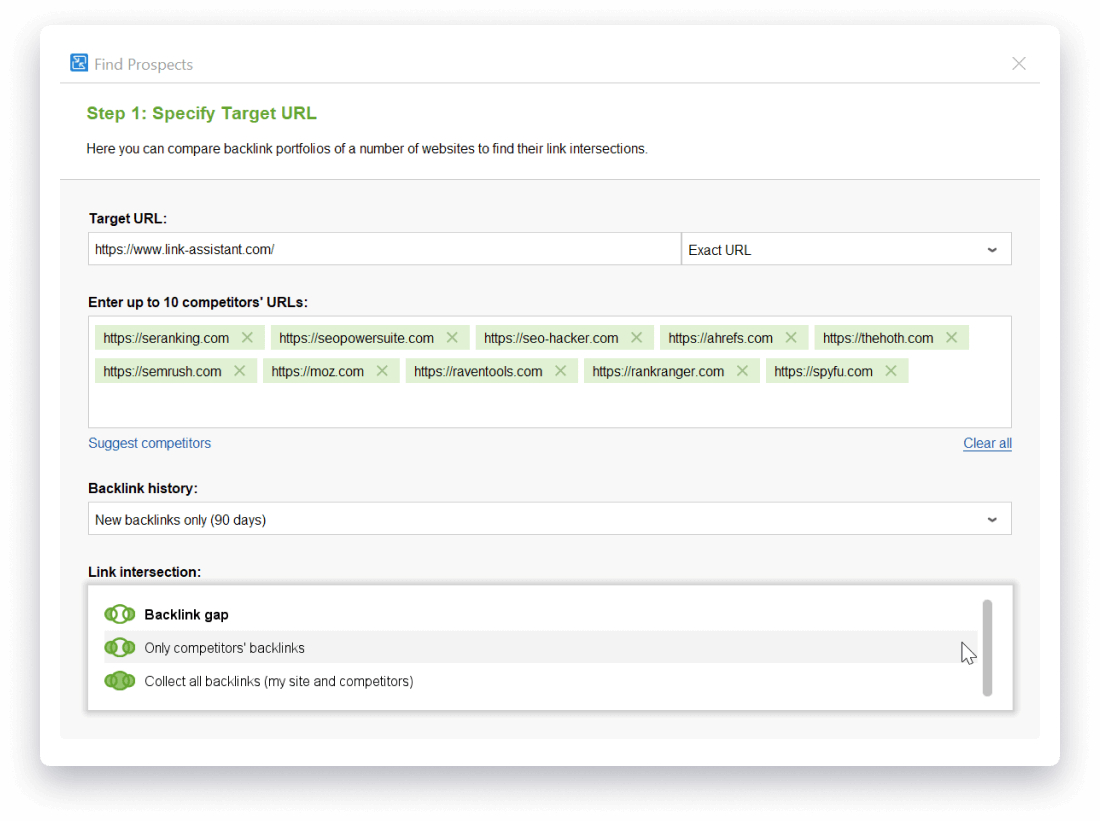This screenshot has height=821, width=1100.
Task: Select the Backlink gap option
Action: (540, 615)
